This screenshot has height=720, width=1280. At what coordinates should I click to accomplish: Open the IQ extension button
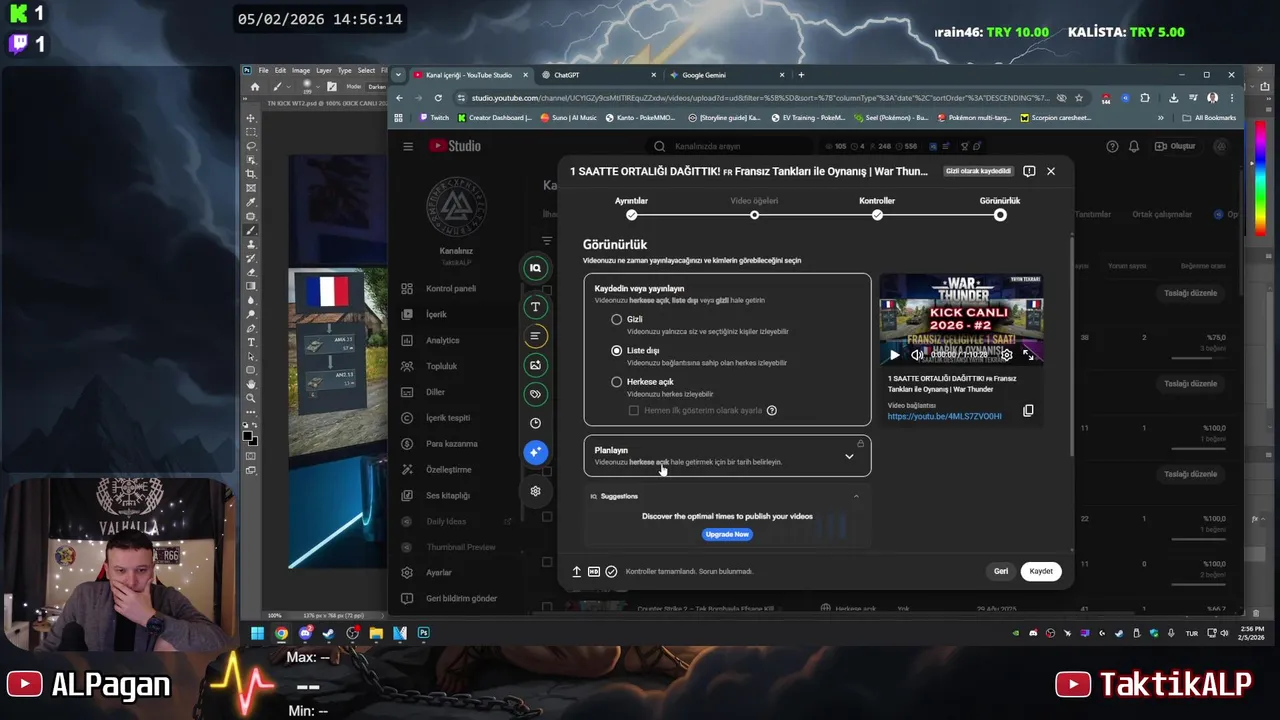point(535,268)
